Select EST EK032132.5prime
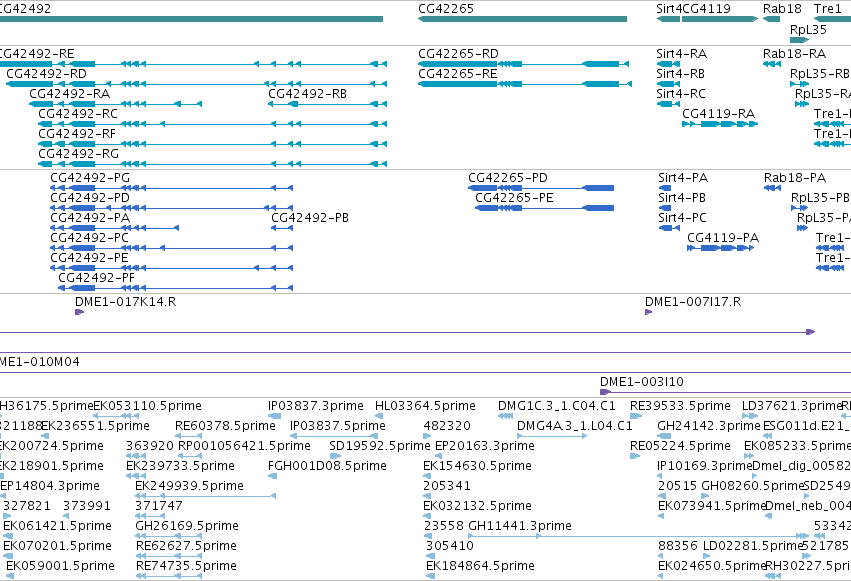This screenshot has width=851, height=581. coord(427,516)
